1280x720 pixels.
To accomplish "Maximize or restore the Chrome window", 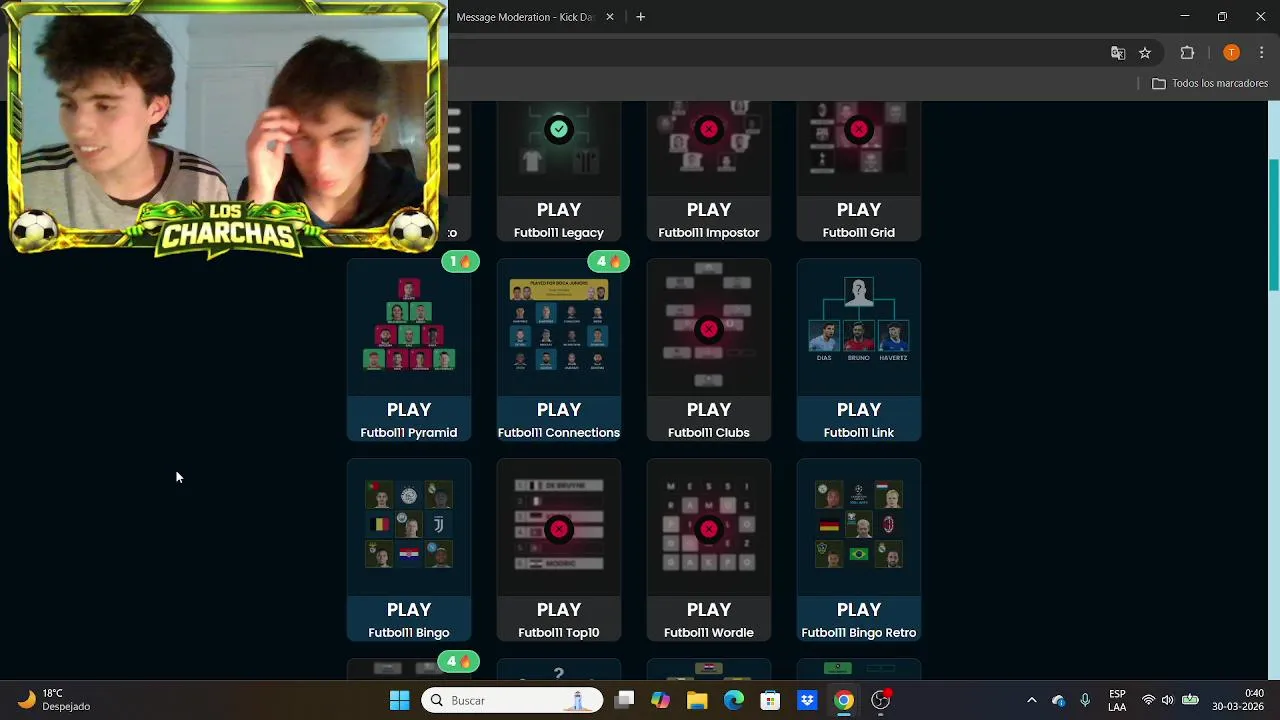I will pyautogui.click(x=1222, y=17).
